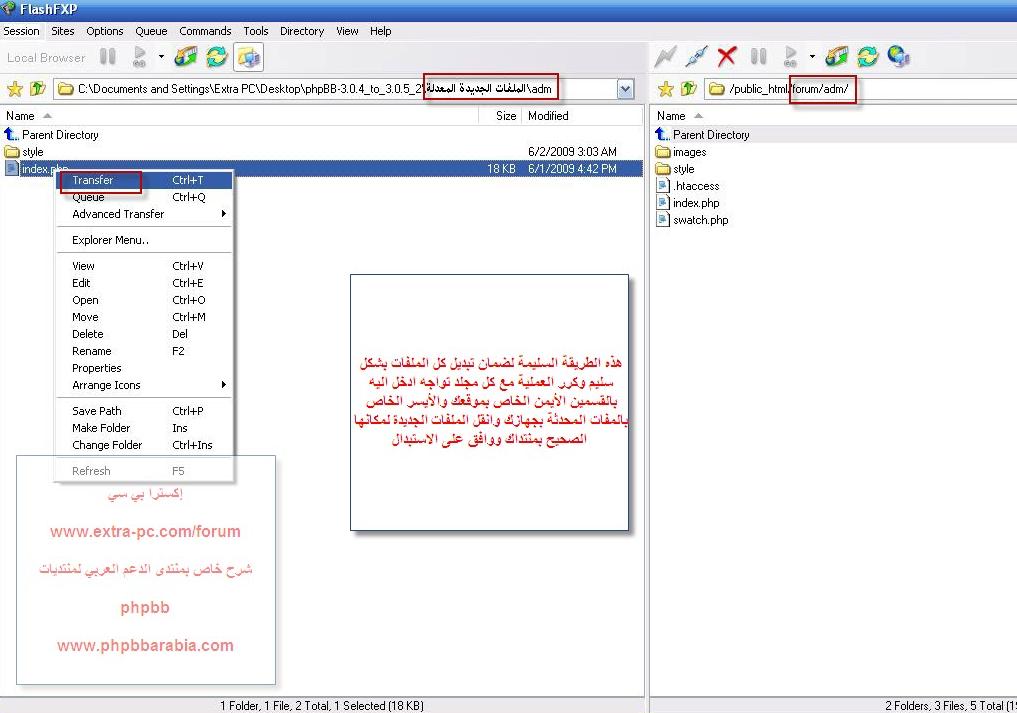Sort right pane by Name column
Viewport: 1017px width, 713px height.
(833, 115)
